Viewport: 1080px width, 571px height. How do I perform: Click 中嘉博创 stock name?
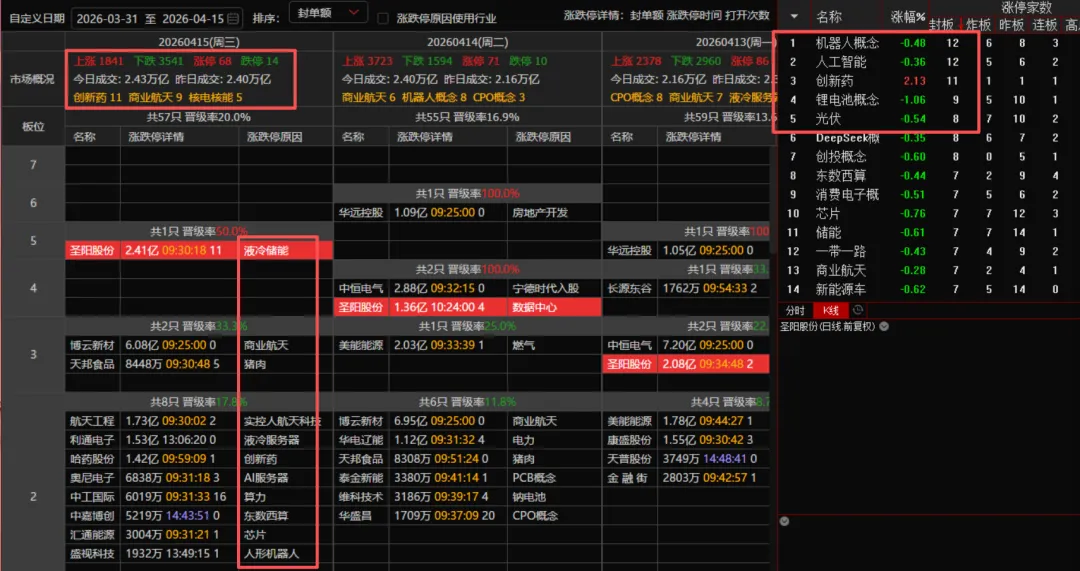[x=92, y=516]
